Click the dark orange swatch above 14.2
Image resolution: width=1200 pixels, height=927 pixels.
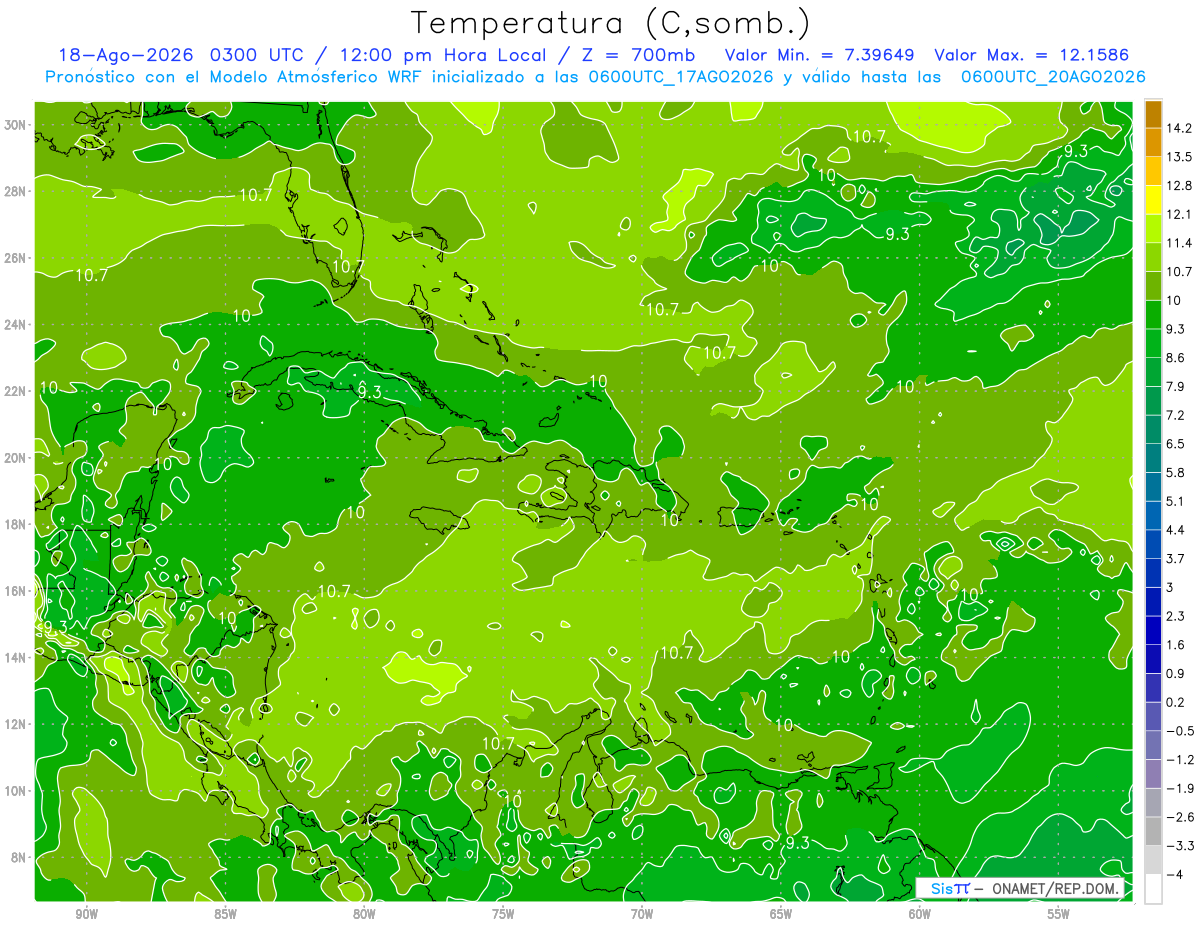click(x=1153, y=114)
